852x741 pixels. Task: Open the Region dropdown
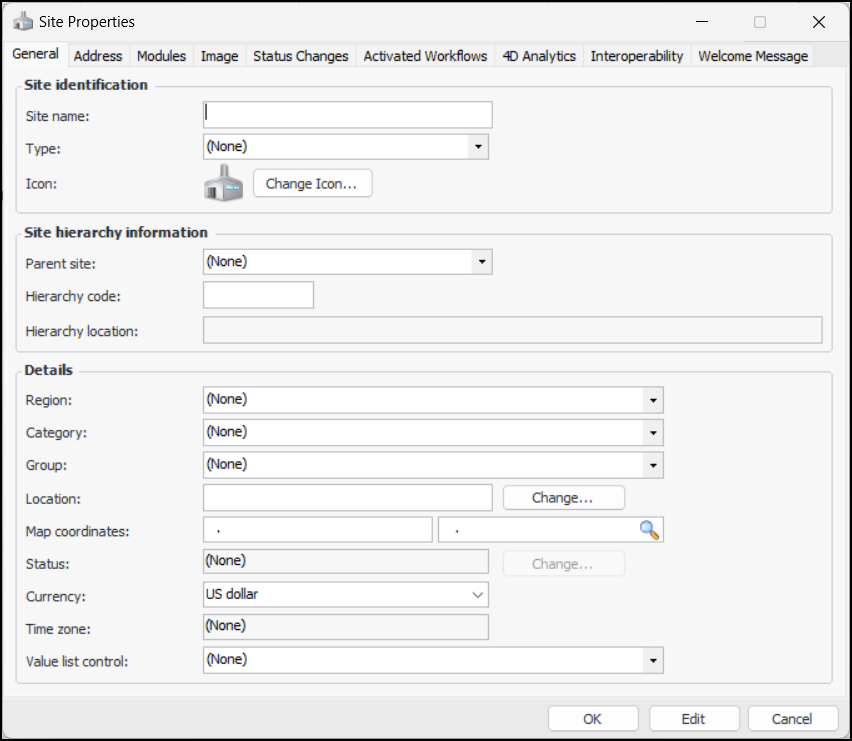[653, 400]
